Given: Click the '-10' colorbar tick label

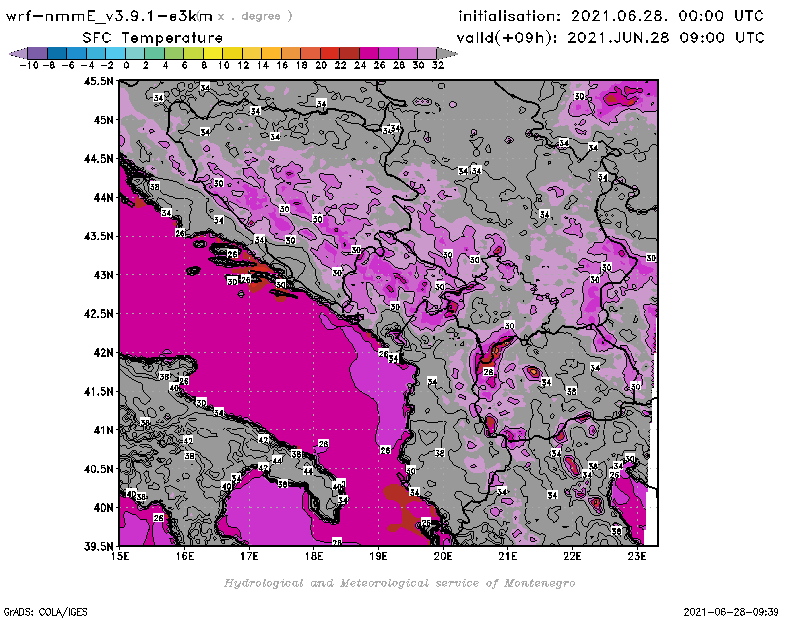Looking at the screenshot, I should pos(29,65).
